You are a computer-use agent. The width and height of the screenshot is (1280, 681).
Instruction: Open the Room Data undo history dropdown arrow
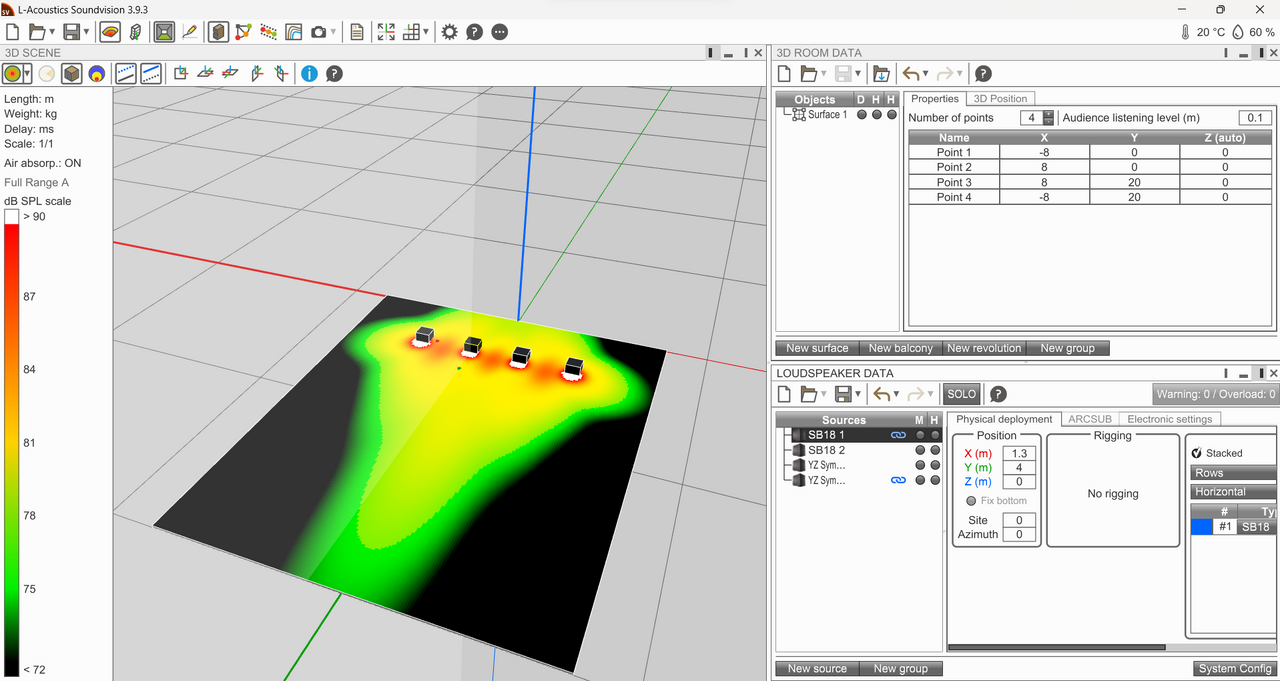[926, 73]
